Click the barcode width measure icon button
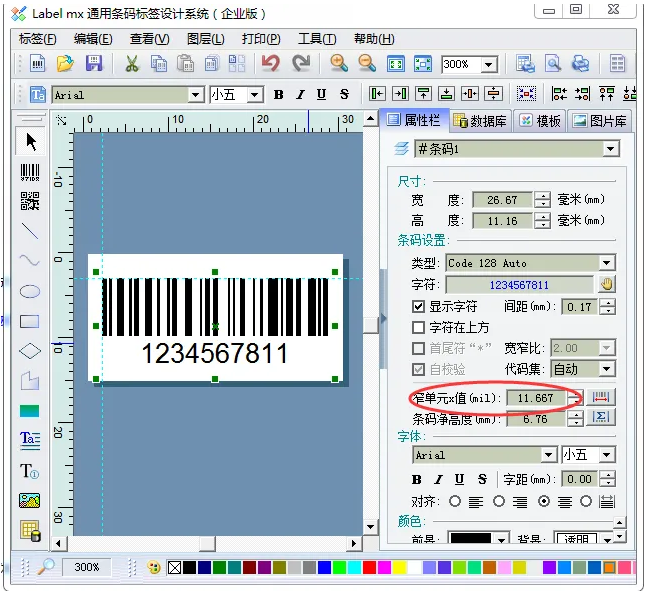649x600 pixels. [x=601, y=398]
